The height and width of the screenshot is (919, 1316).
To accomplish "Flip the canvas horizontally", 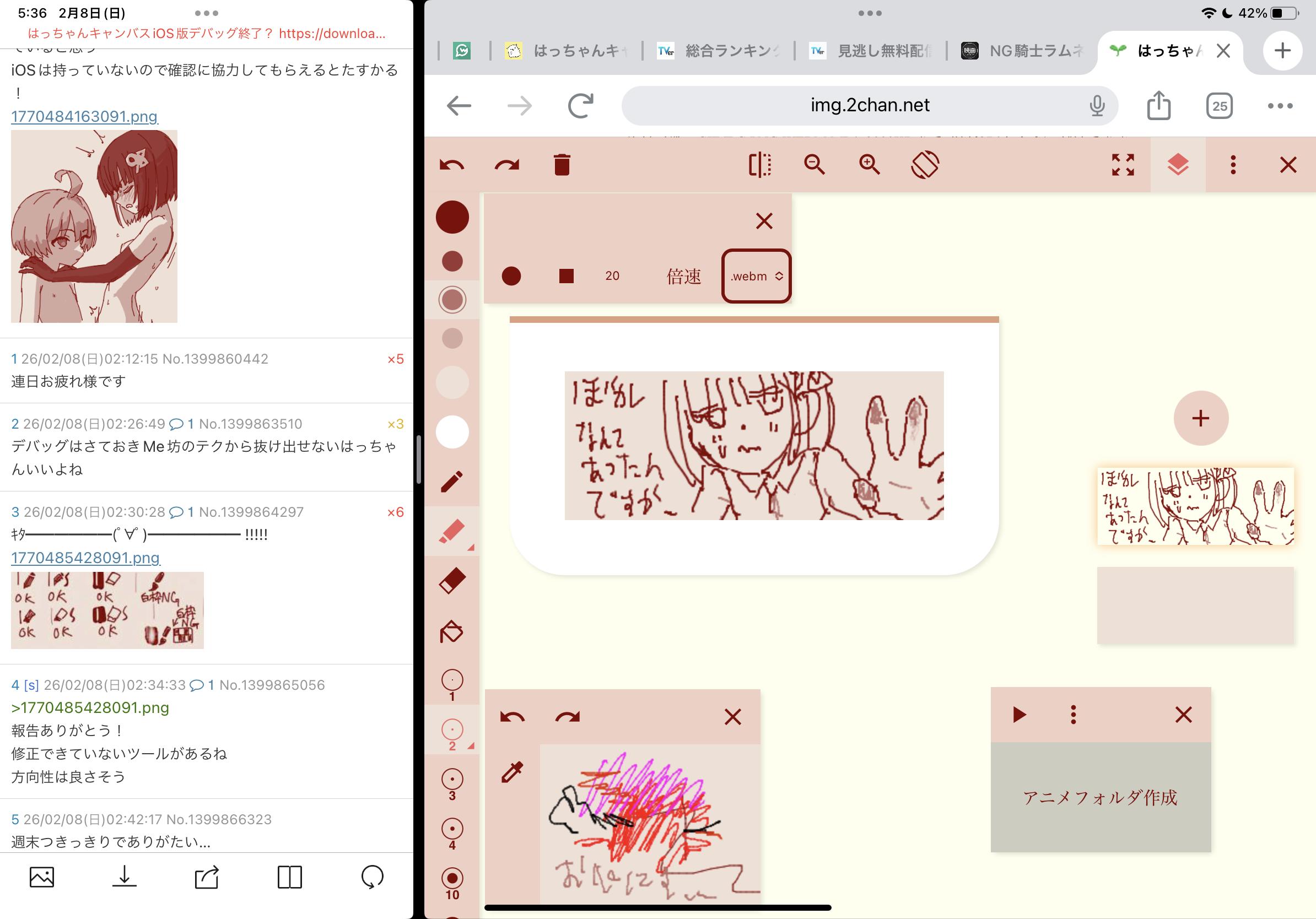I will 759,165.
